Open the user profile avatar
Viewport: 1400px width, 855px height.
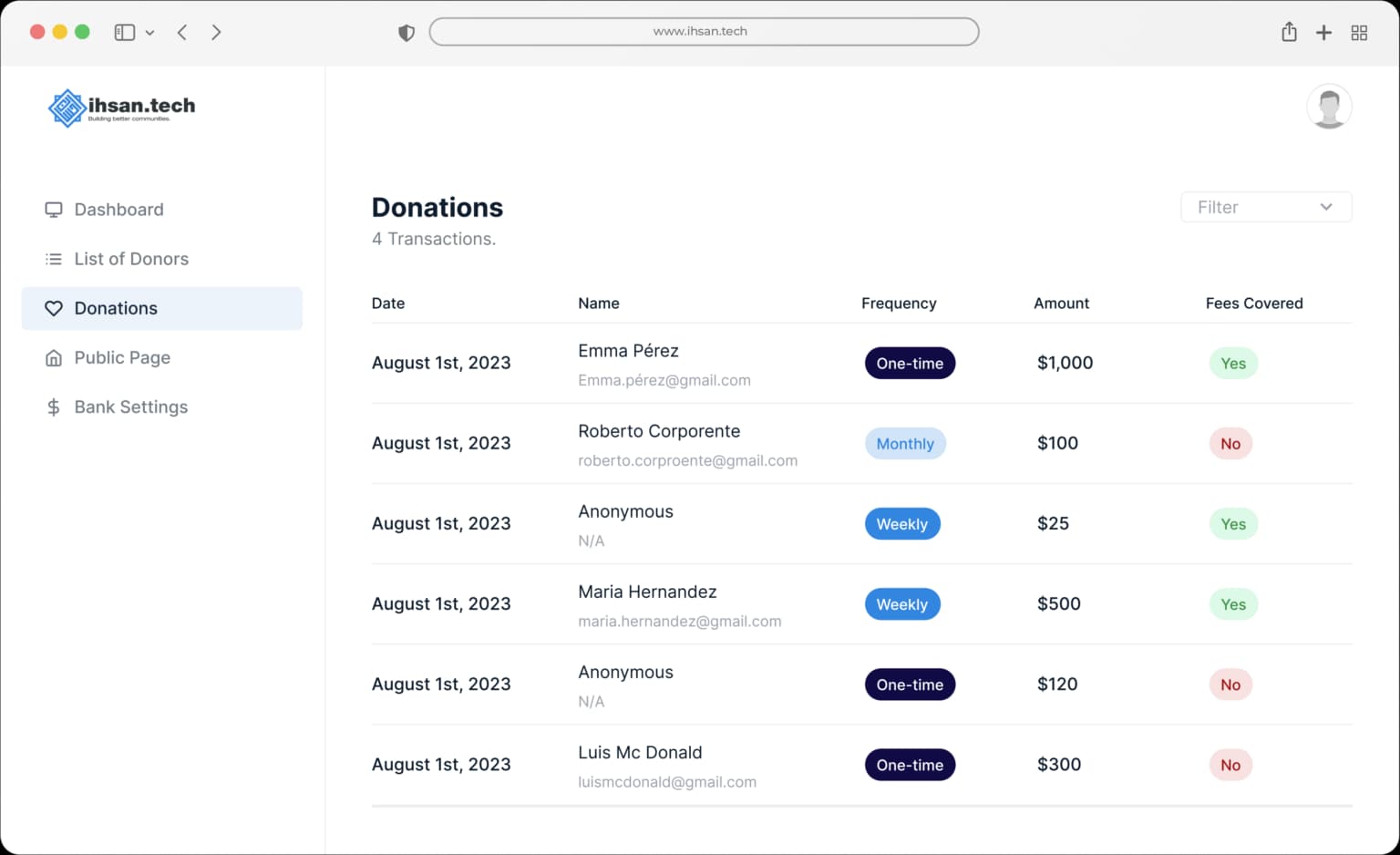1328,107
